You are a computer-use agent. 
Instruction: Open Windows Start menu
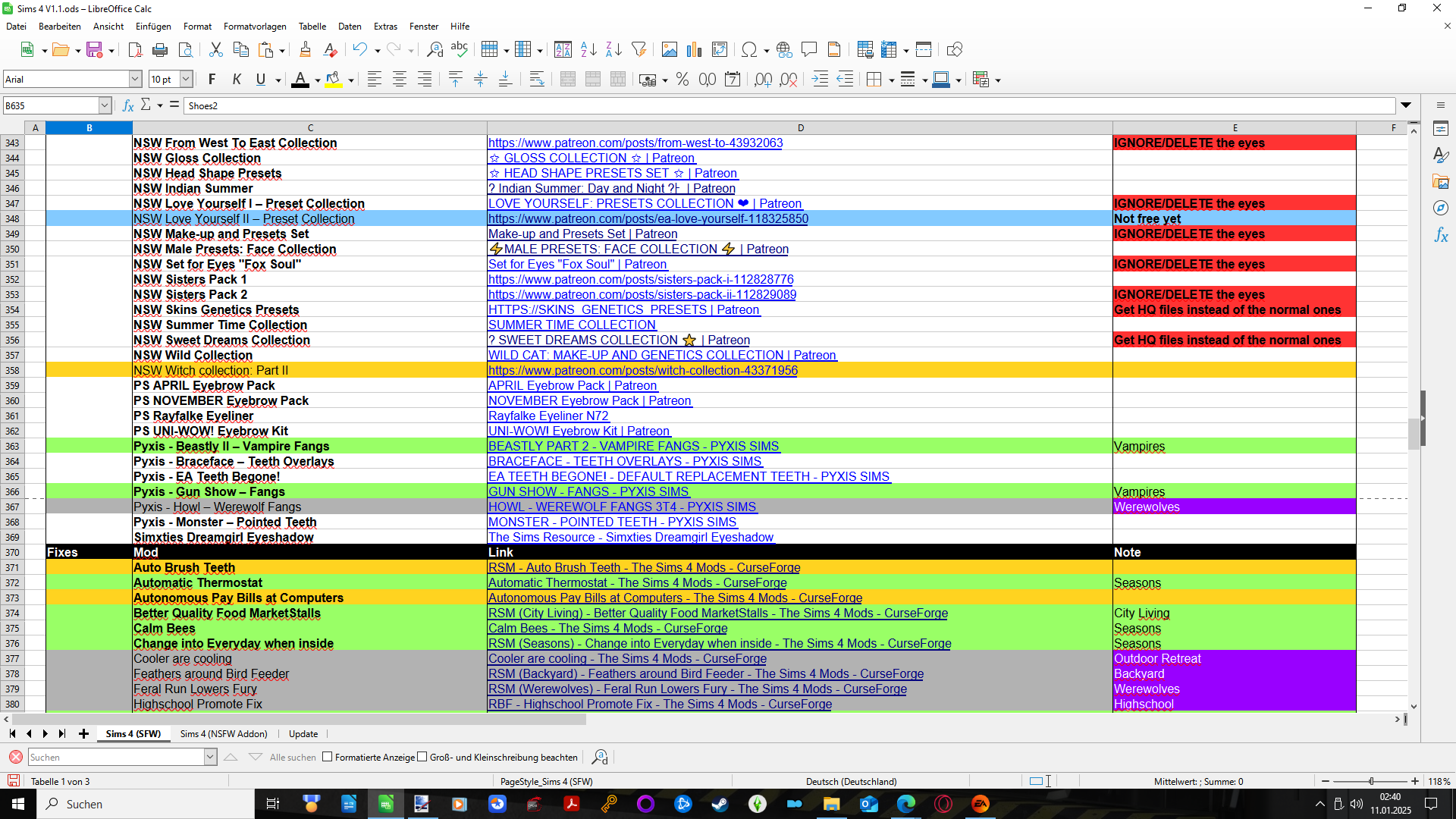pyautogui.click(x=18, y=804)
